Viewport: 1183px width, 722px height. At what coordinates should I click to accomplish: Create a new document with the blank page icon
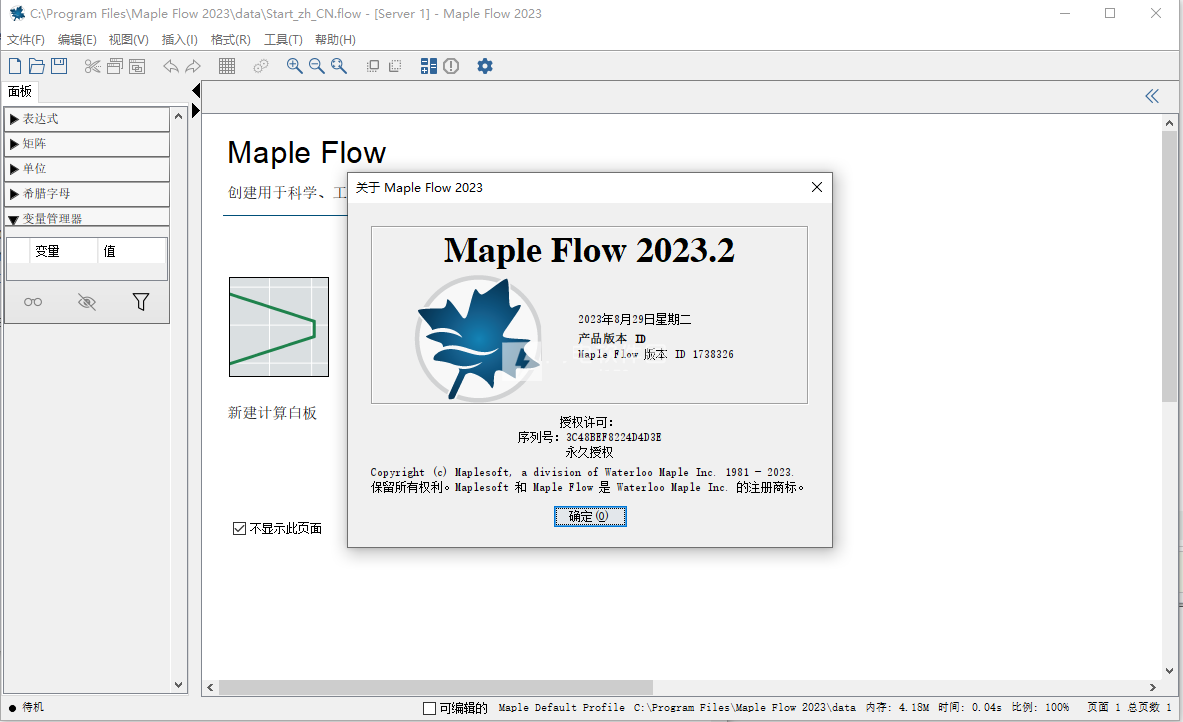pos(14,66)
